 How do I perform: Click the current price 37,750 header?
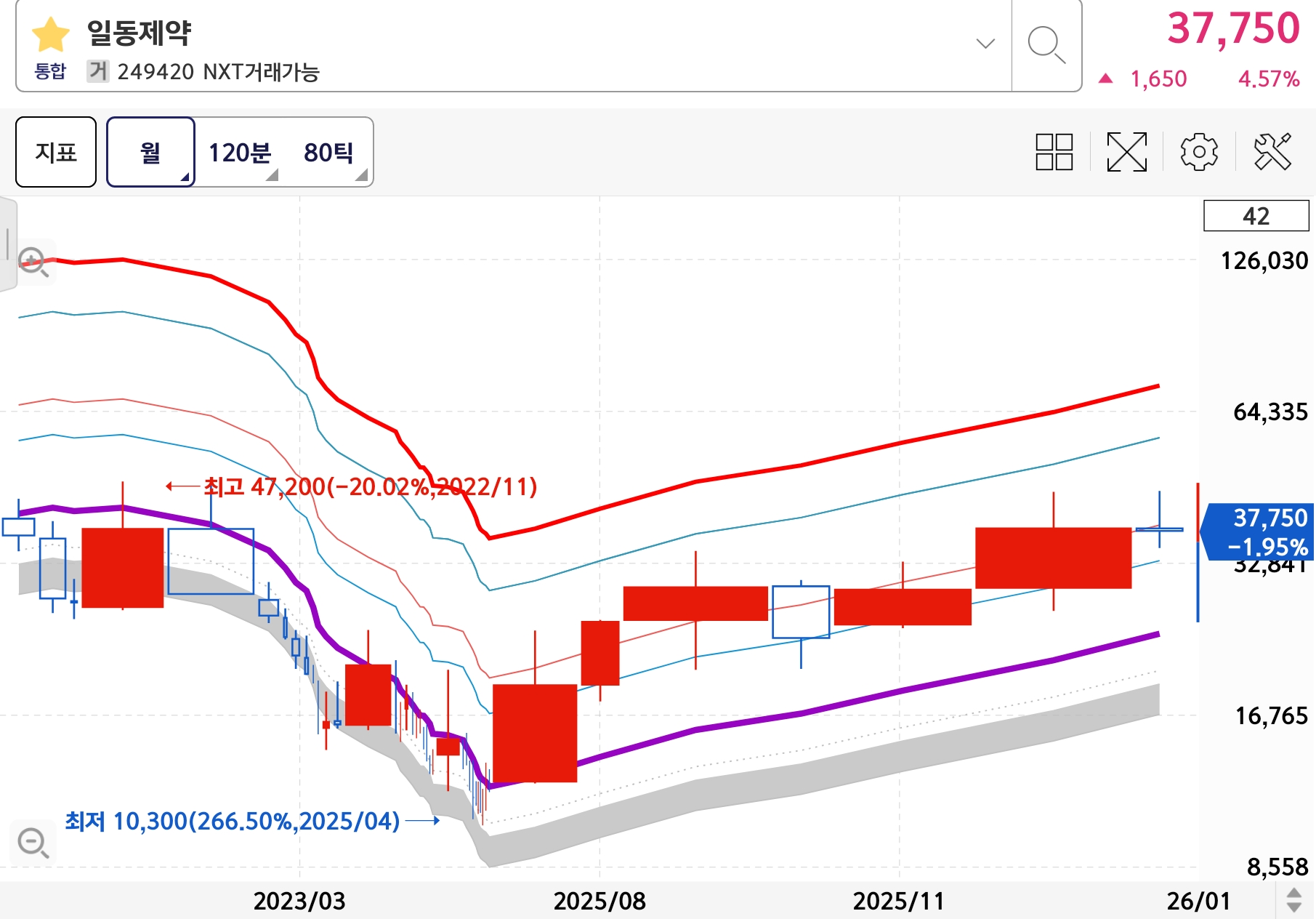[x=1233, y=28]
